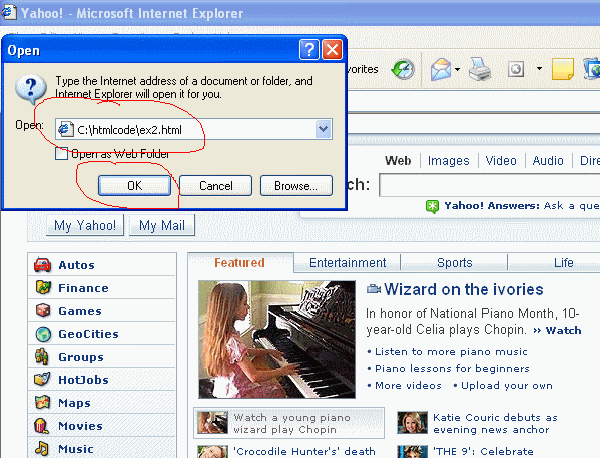Close the Open dialog with red X

coord(332,50)
